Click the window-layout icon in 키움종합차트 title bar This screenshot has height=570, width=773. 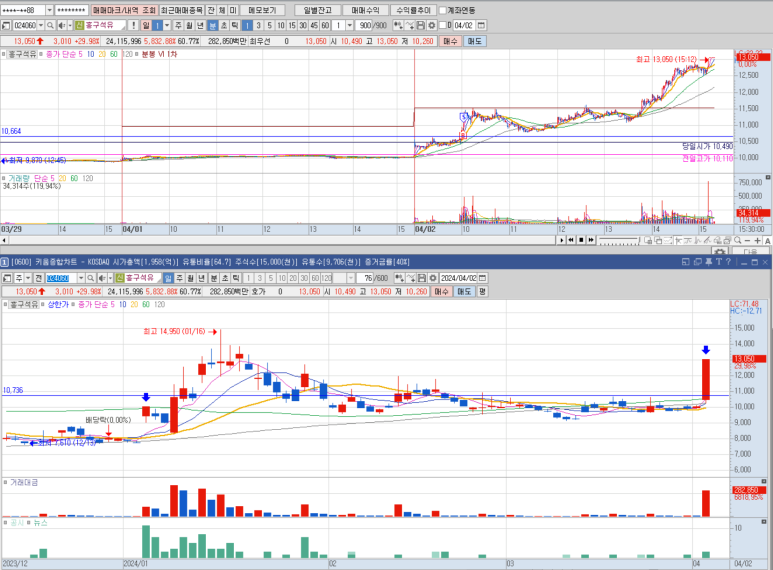[685, 262]
